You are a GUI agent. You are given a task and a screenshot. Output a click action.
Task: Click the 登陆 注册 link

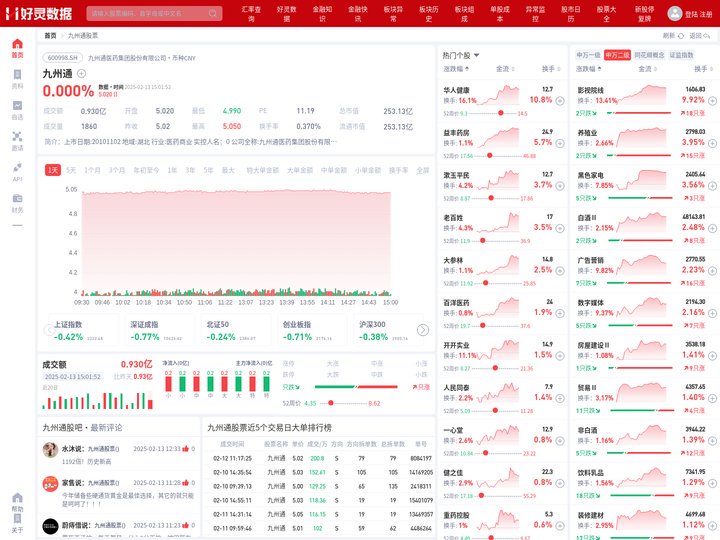698,14
